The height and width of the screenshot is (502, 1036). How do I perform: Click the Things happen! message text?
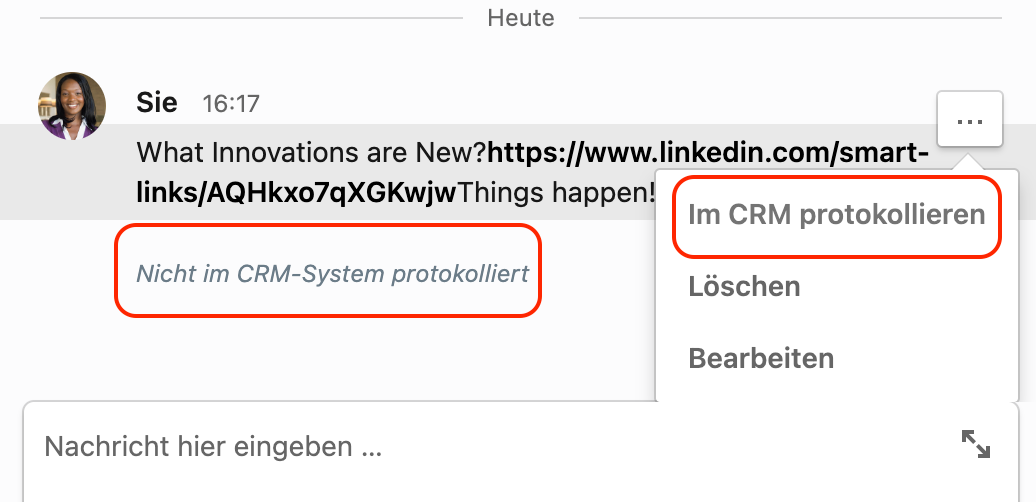tap(556, 193)
